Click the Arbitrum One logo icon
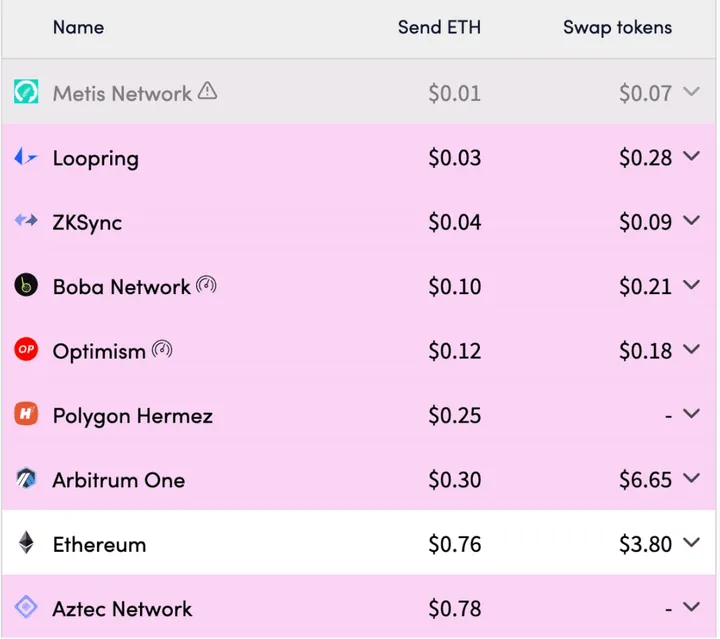 pos(26,479)
